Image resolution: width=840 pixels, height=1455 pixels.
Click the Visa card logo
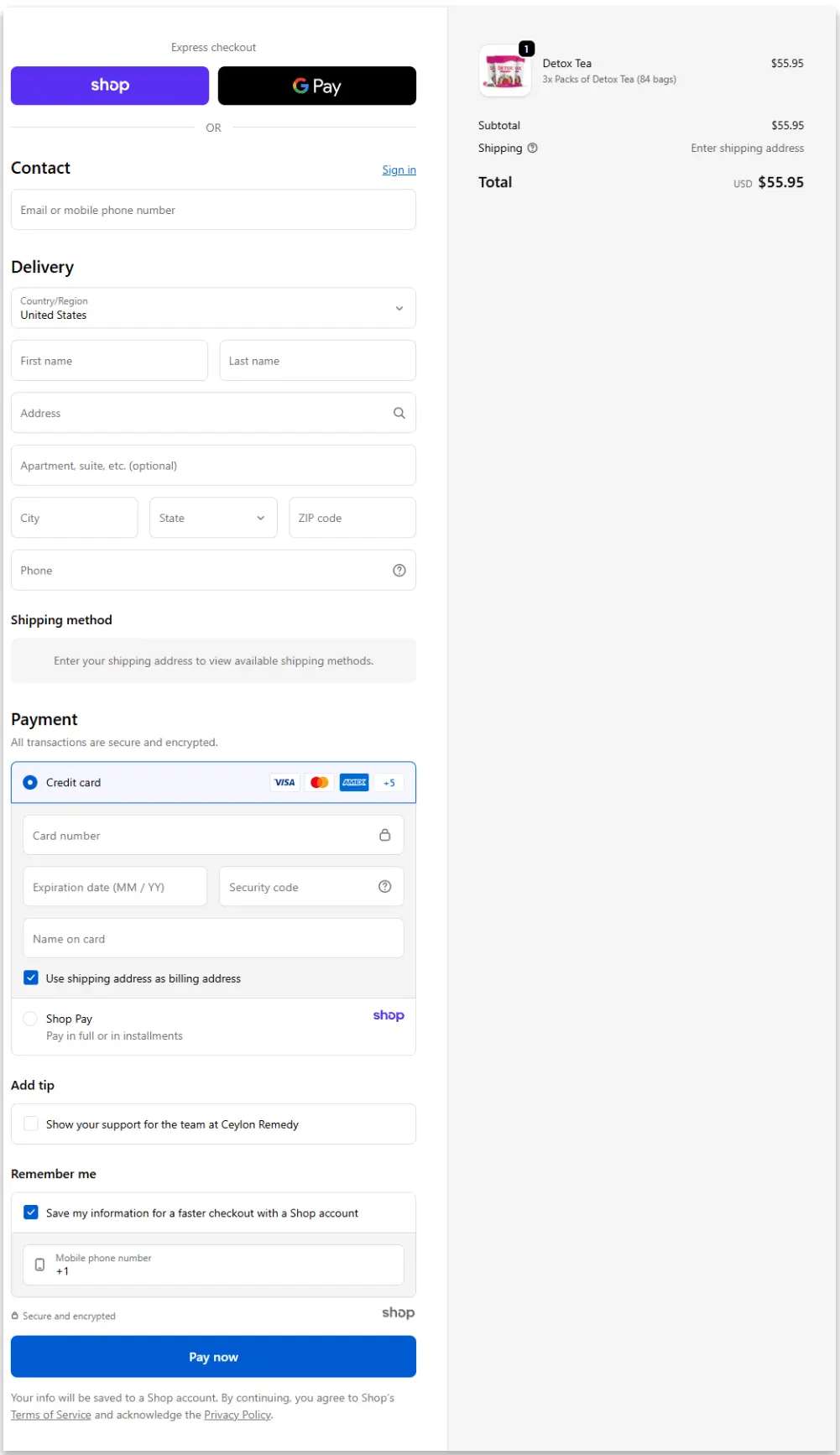(x=284, y=783)
